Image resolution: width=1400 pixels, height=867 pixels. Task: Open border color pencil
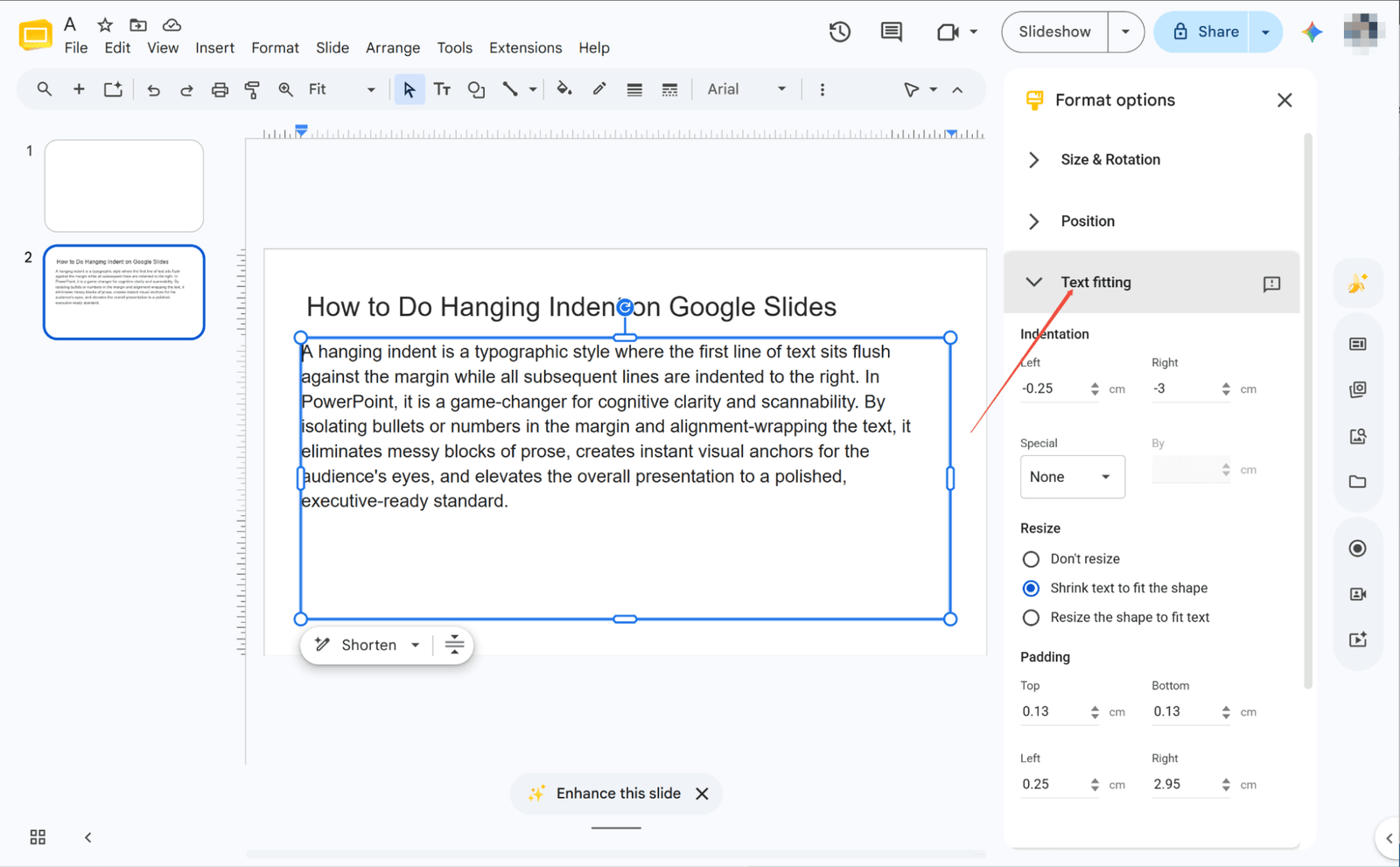(599, 89)
